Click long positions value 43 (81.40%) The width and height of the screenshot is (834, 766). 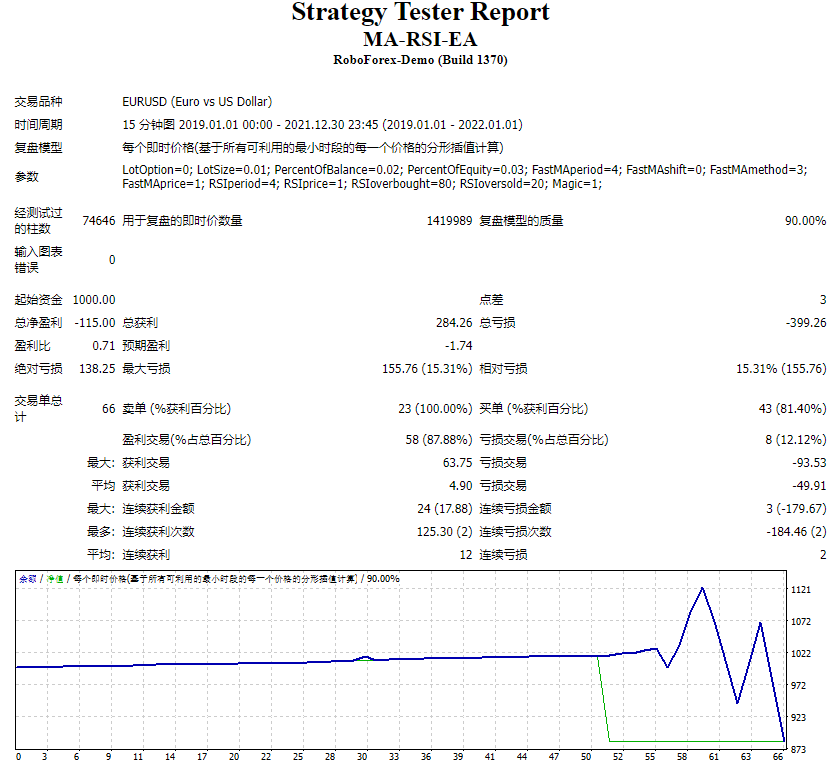click(x=793, y=409)
